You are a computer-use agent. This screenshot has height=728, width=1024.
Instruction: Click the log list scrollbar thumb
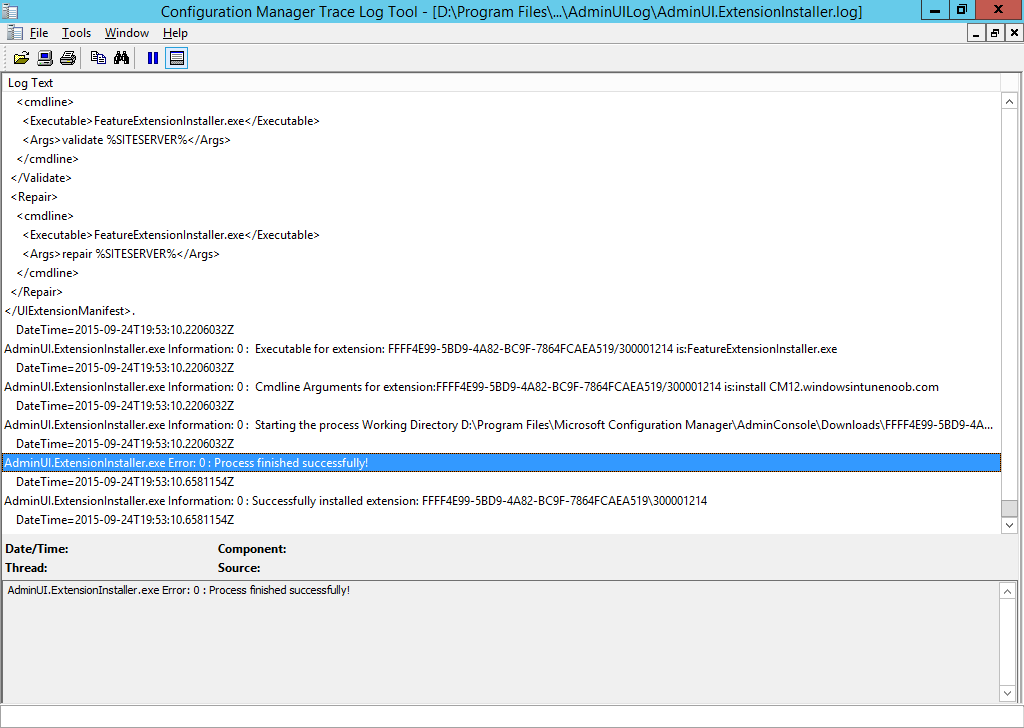click(x=1009, y=508)
